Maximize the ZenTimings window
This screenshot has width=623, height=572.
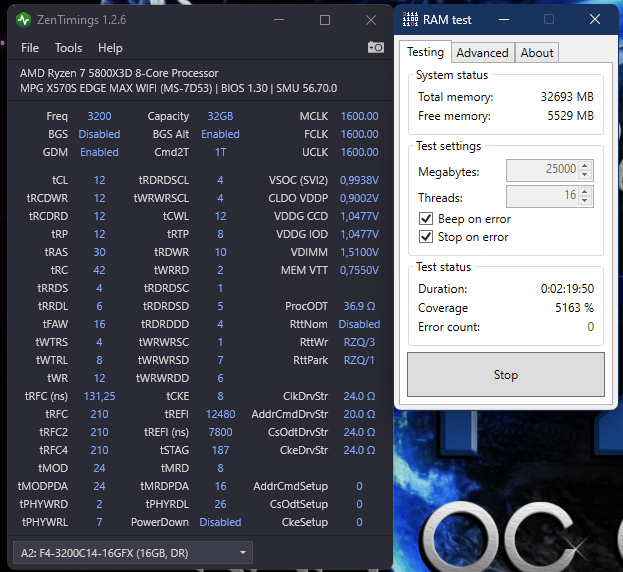click(x=325, y=20)
